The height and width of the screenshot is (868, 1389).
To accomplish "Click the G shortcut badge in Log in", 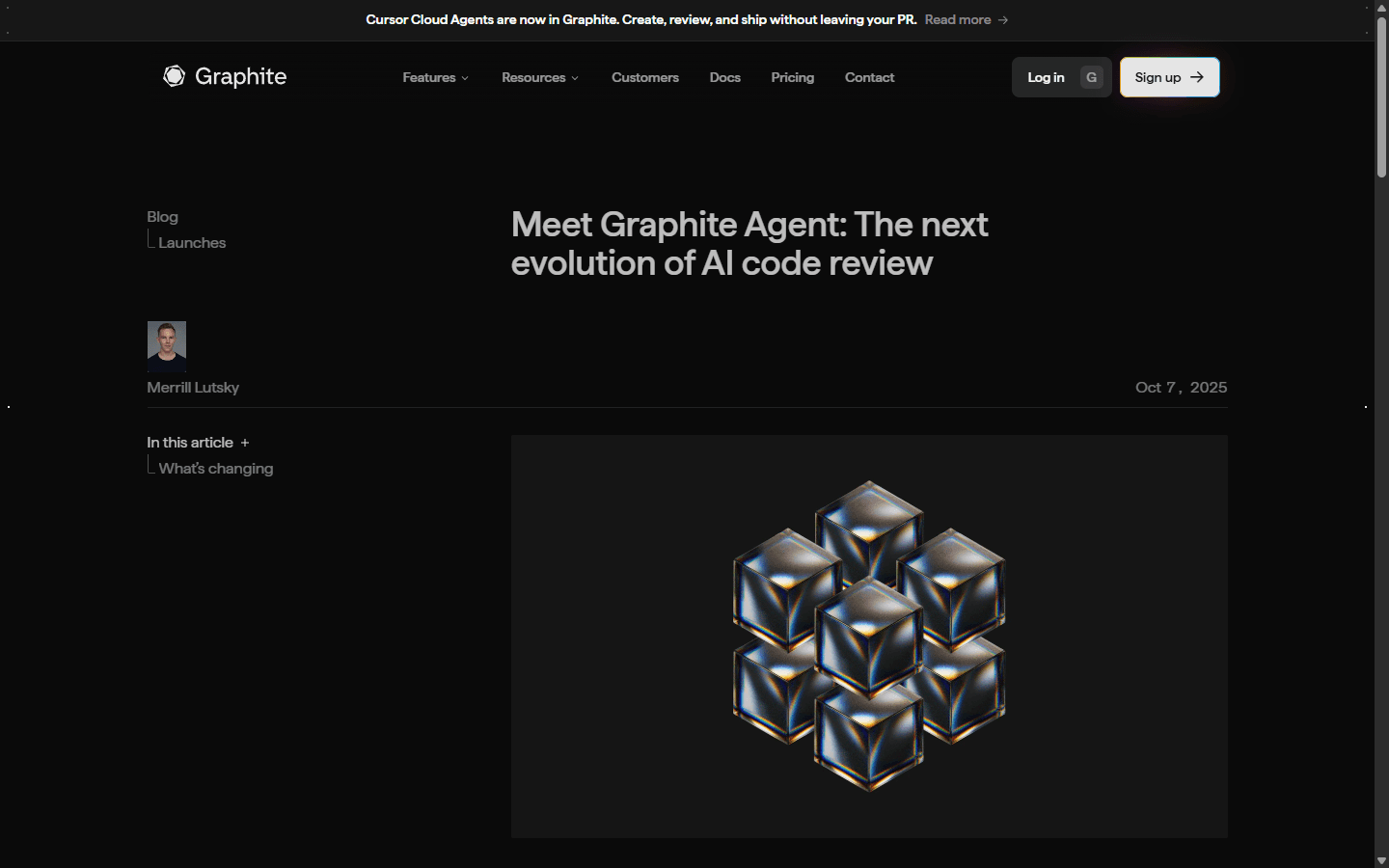I will click(1092, 77).
